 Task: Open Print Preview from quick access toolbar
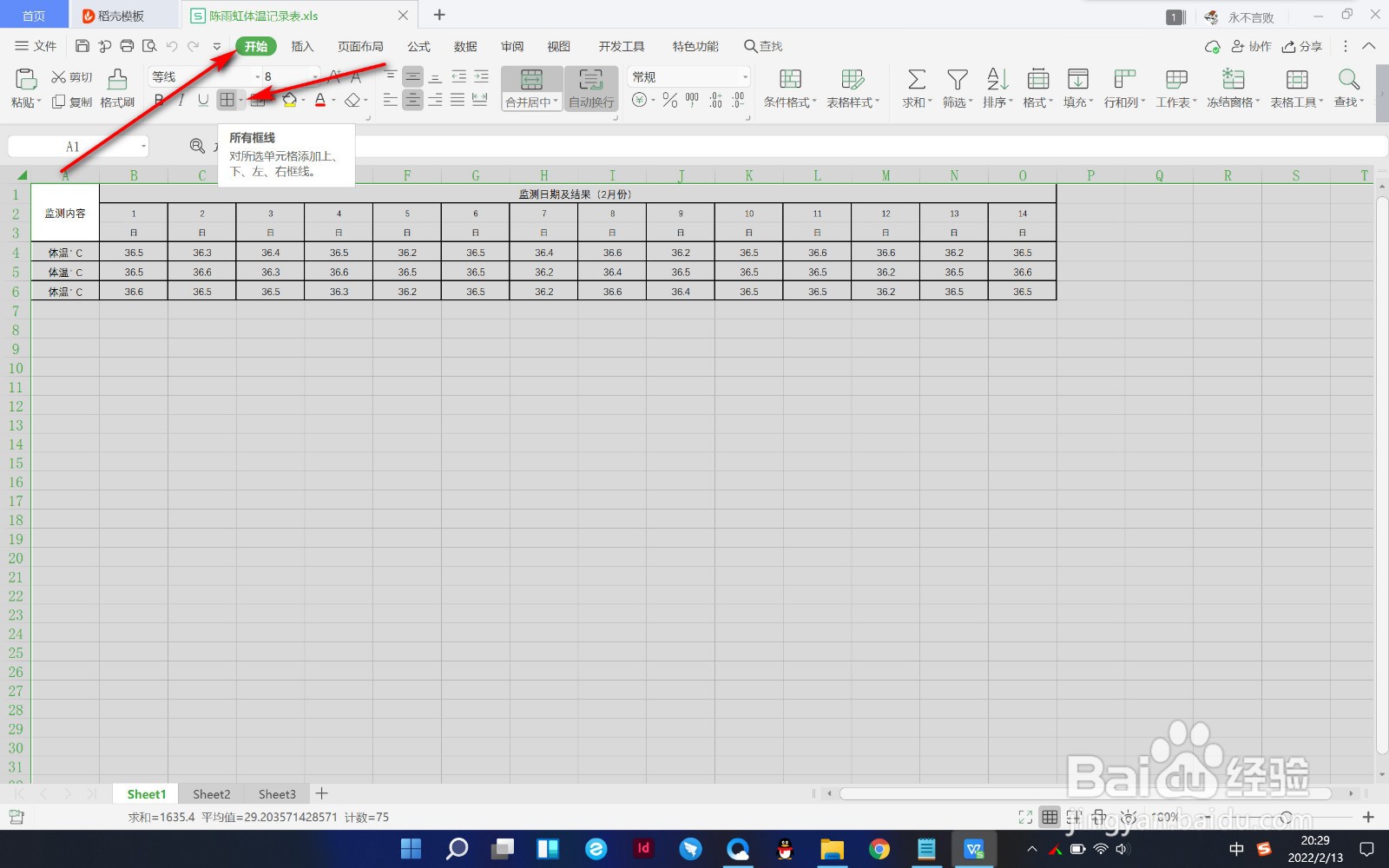(x=149, y=46)
